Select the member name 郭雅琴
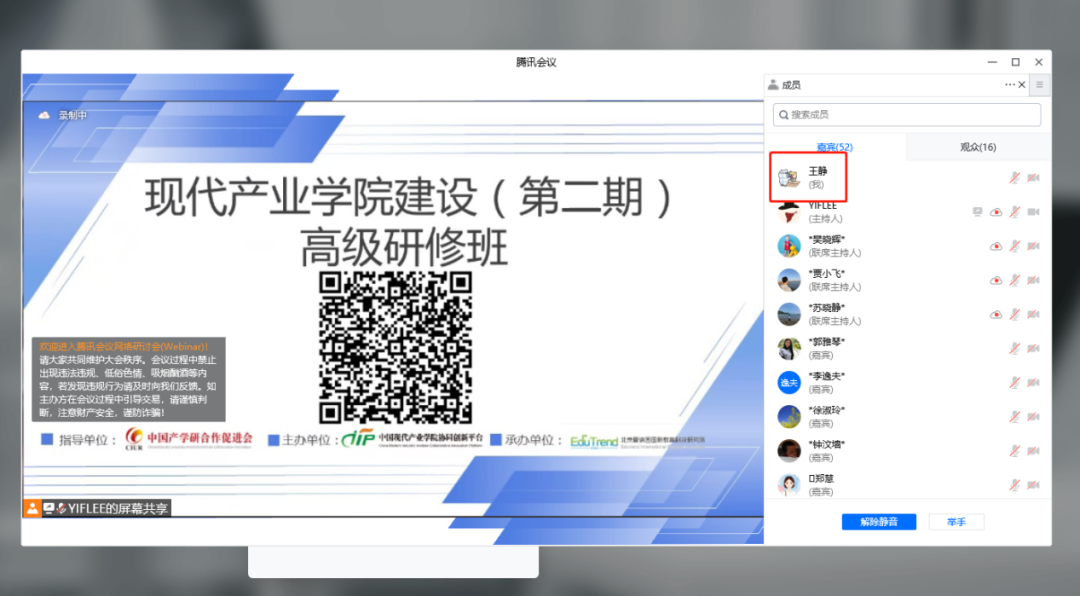Viewport: 1080px width, 596px height. (x=827, y=342)
